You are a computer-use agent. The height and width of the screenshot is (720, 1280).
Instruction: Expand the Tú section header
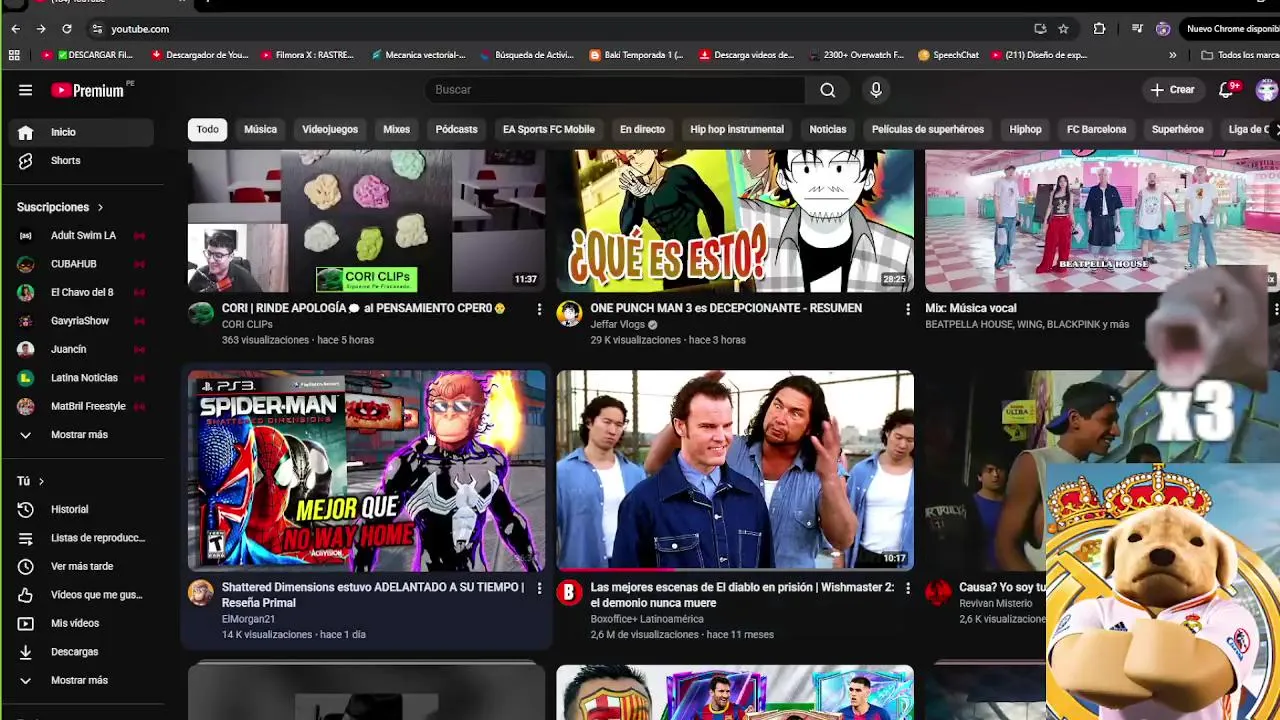(x=31, y=481)
